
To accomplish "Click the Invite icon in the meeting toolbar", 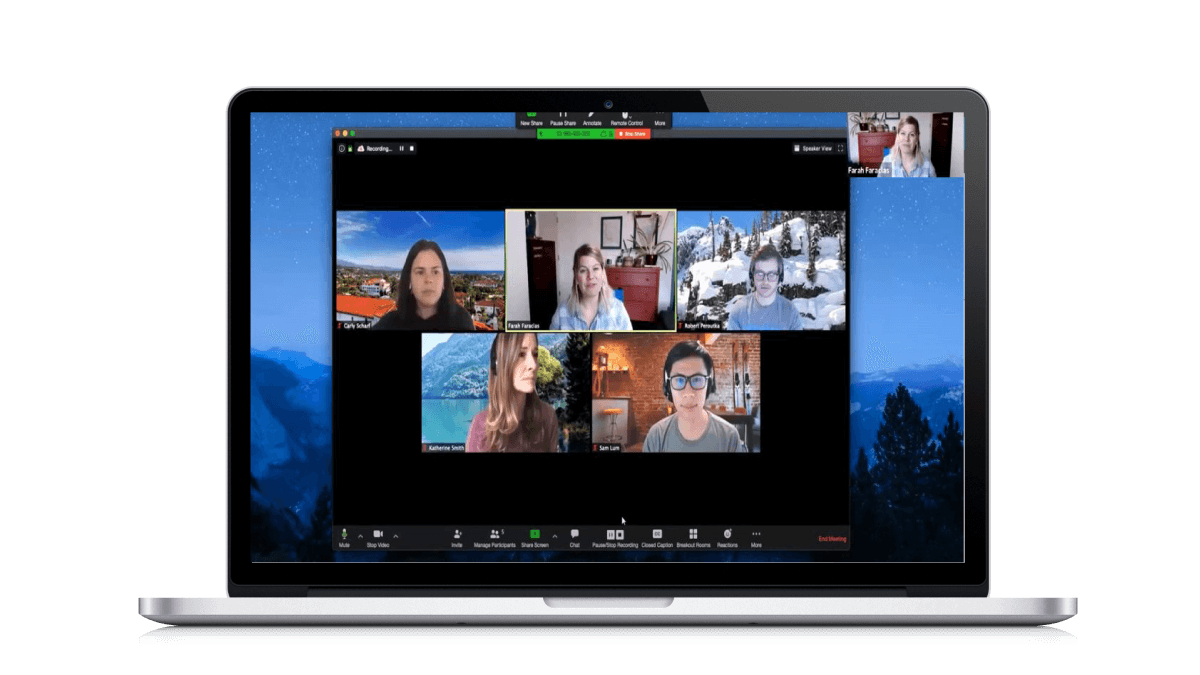I will click(457, 535).
